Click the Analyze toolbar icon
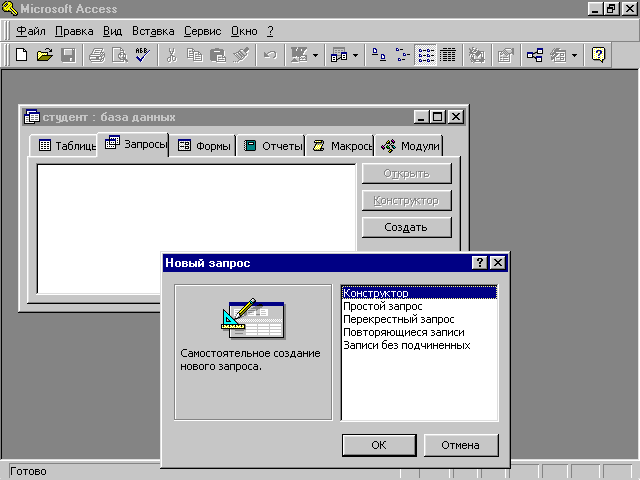Image resolution: width=640 pixels, height=480 pixels. (339, 55)
